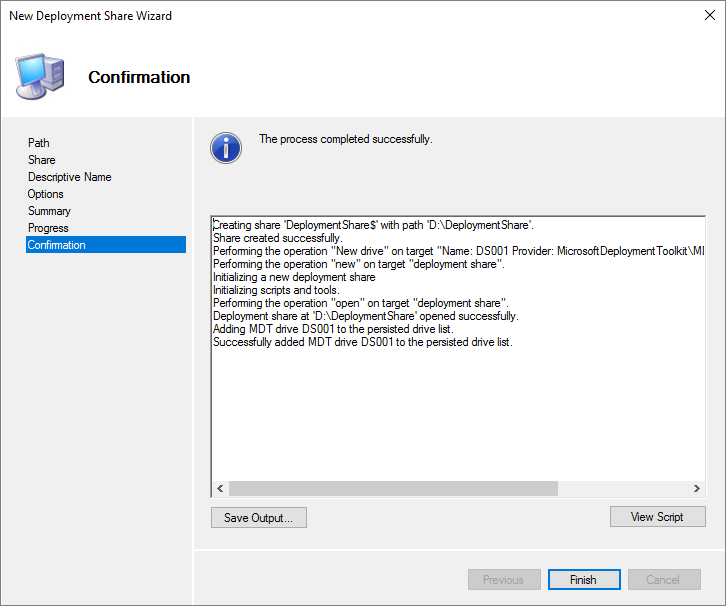
Task: Click the greyed-out Previous button
Action: tap(503, 580)
